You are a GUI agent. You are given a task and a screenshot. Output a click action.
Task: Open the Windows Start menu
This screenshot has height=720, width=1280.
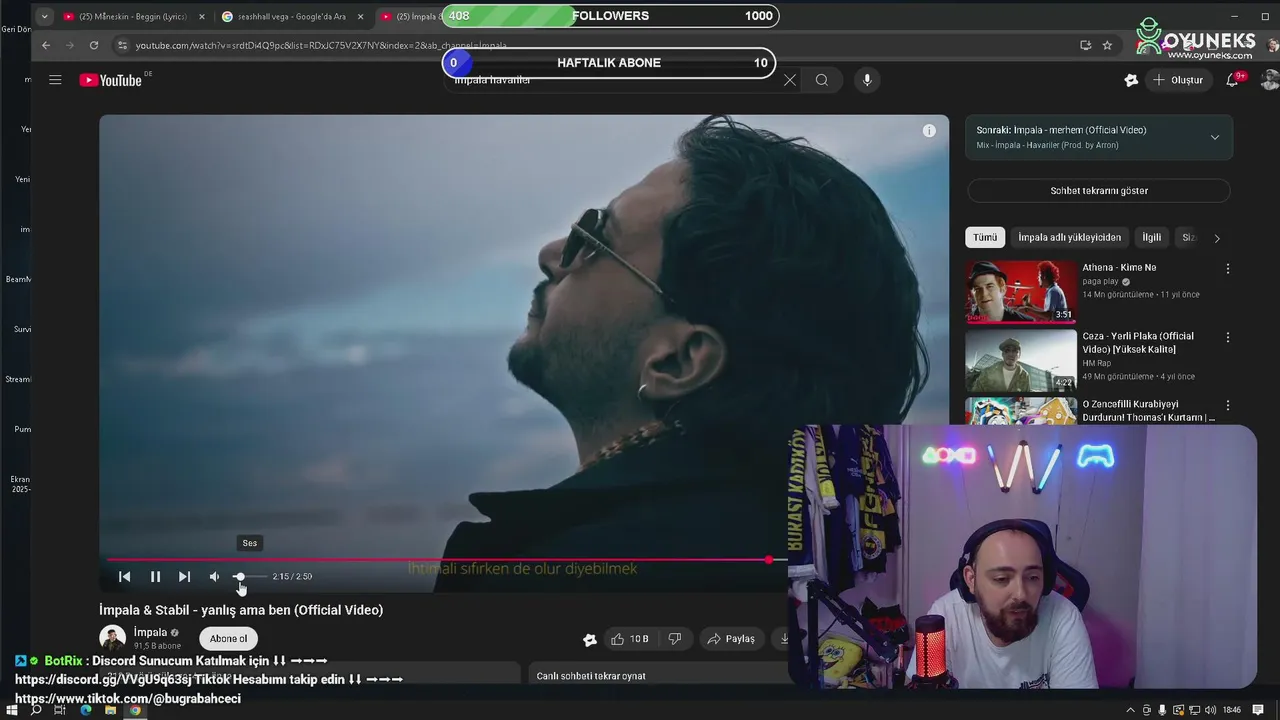coord(13,710)
